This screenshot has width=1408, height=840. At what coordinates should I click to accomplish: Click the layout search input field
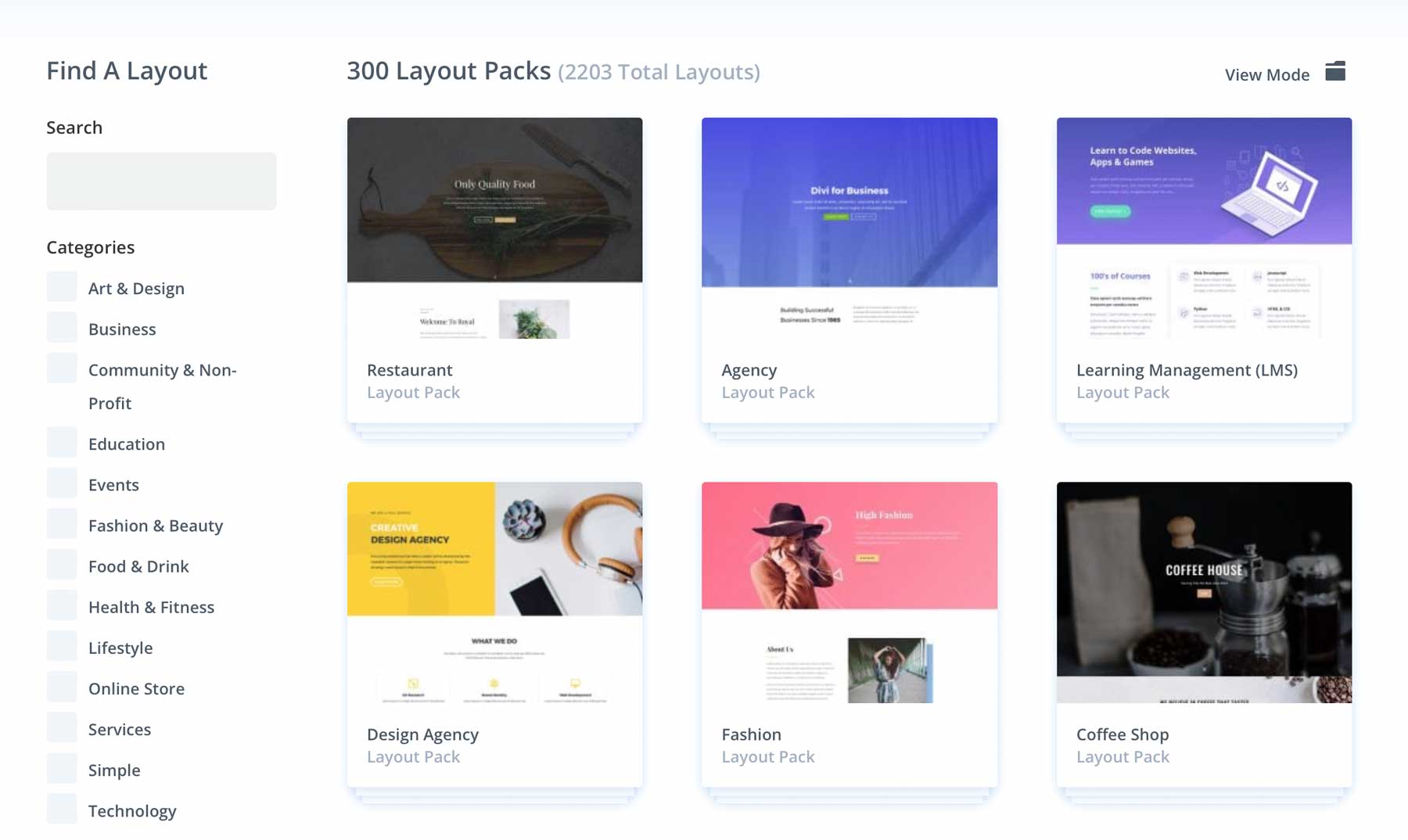161,181
